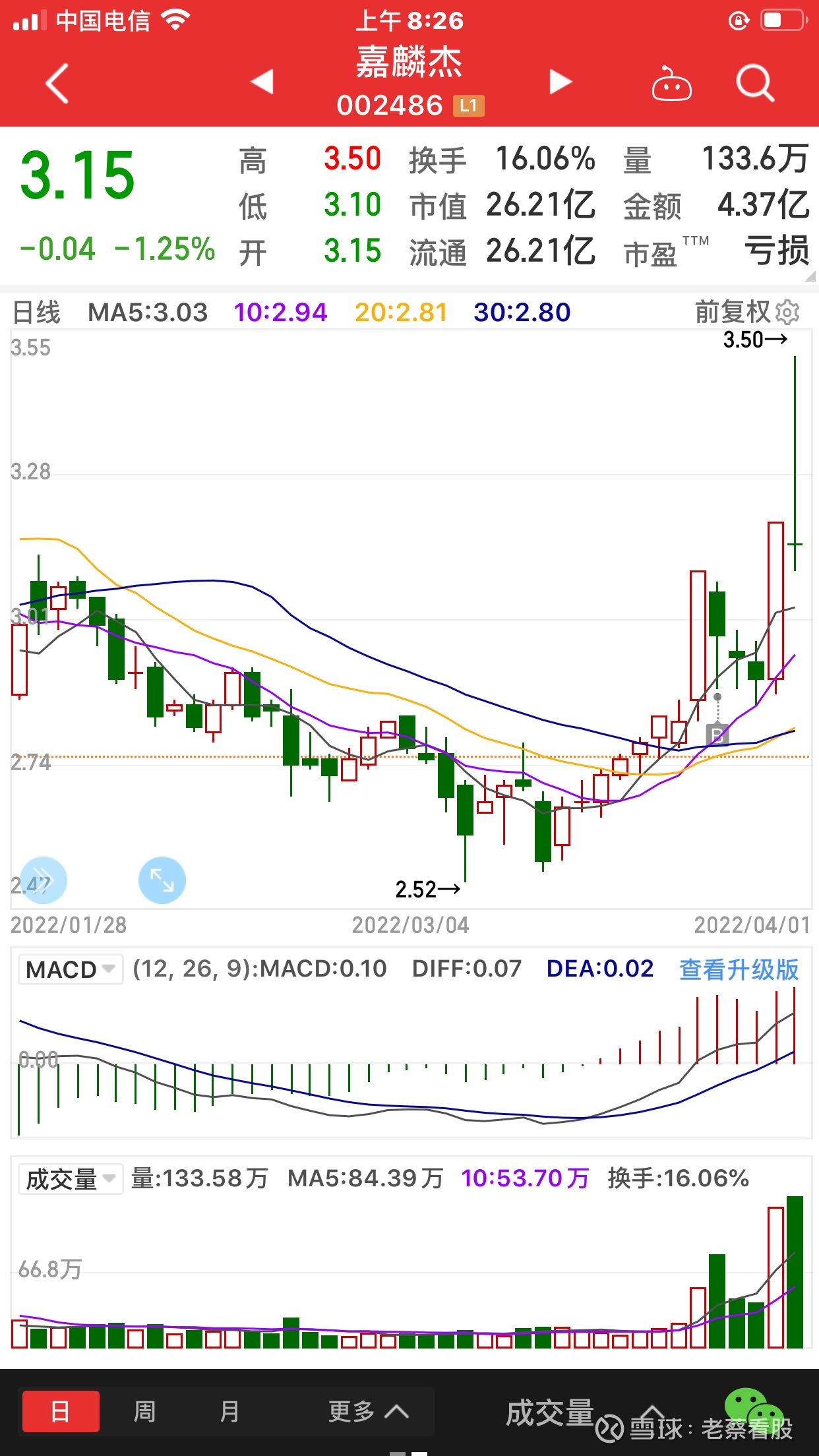Image resolution: width=819 pixels, height=1456 pixels.
Task: Tap the double-chevron scroll chart button
Action: point(44,880)
